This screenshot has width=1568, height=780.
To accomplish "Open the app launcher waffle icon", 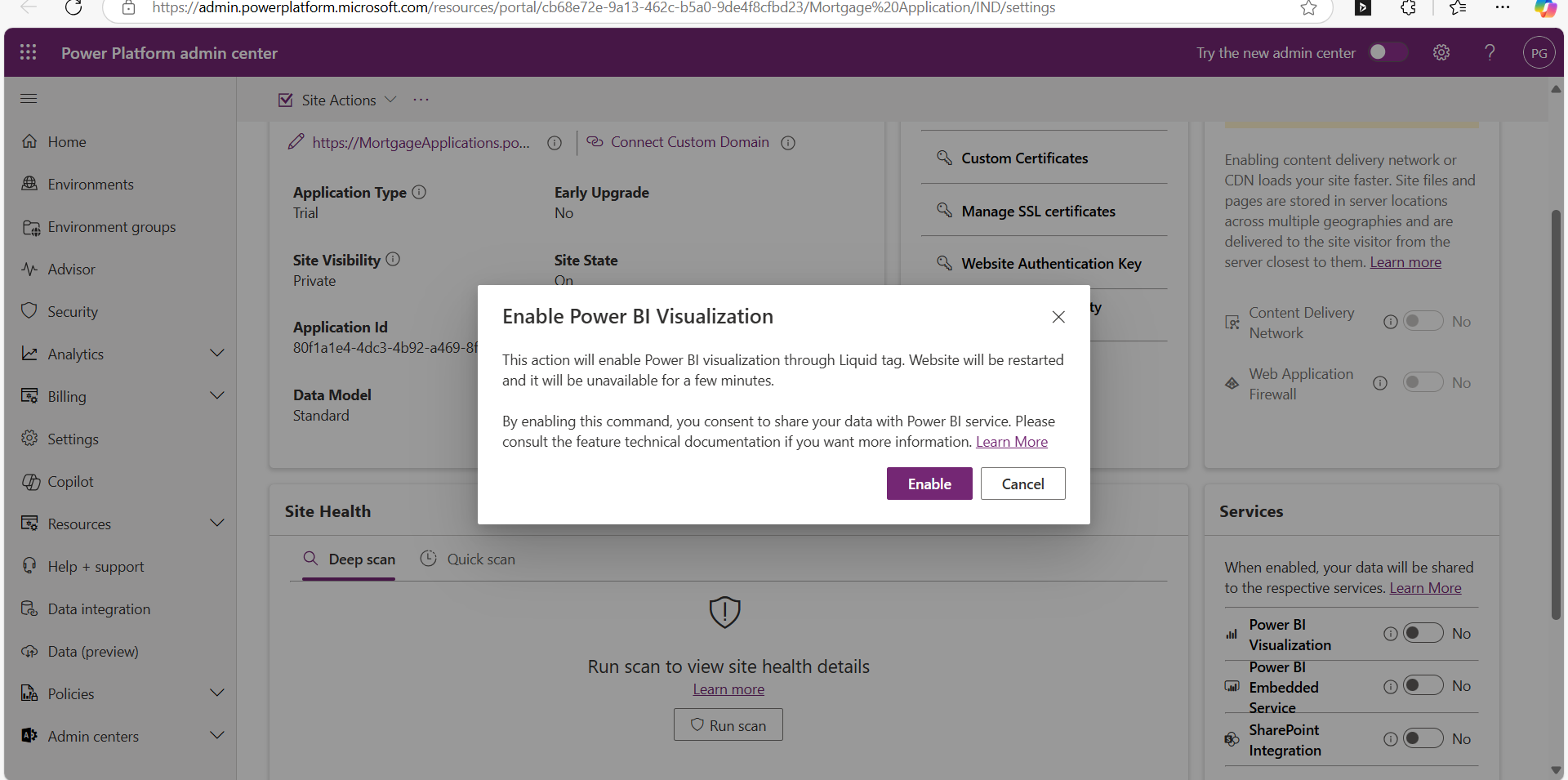I will coord(28,52).
